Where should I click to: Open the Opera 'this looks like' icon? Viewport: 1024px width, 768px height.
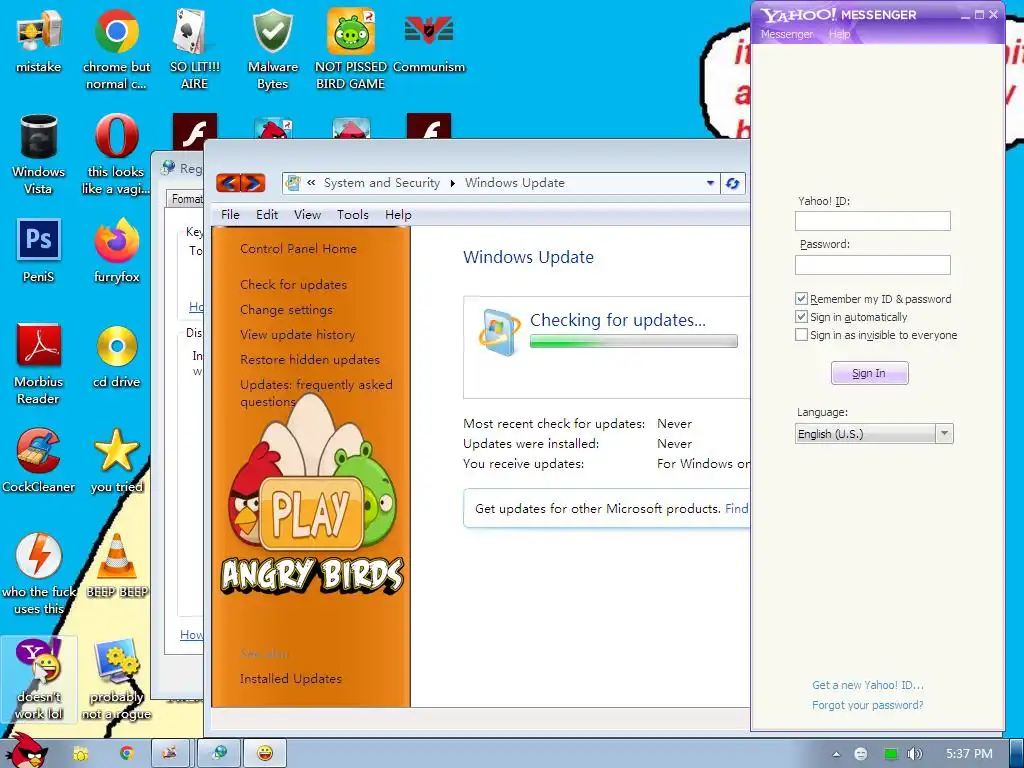coord(116,154)
